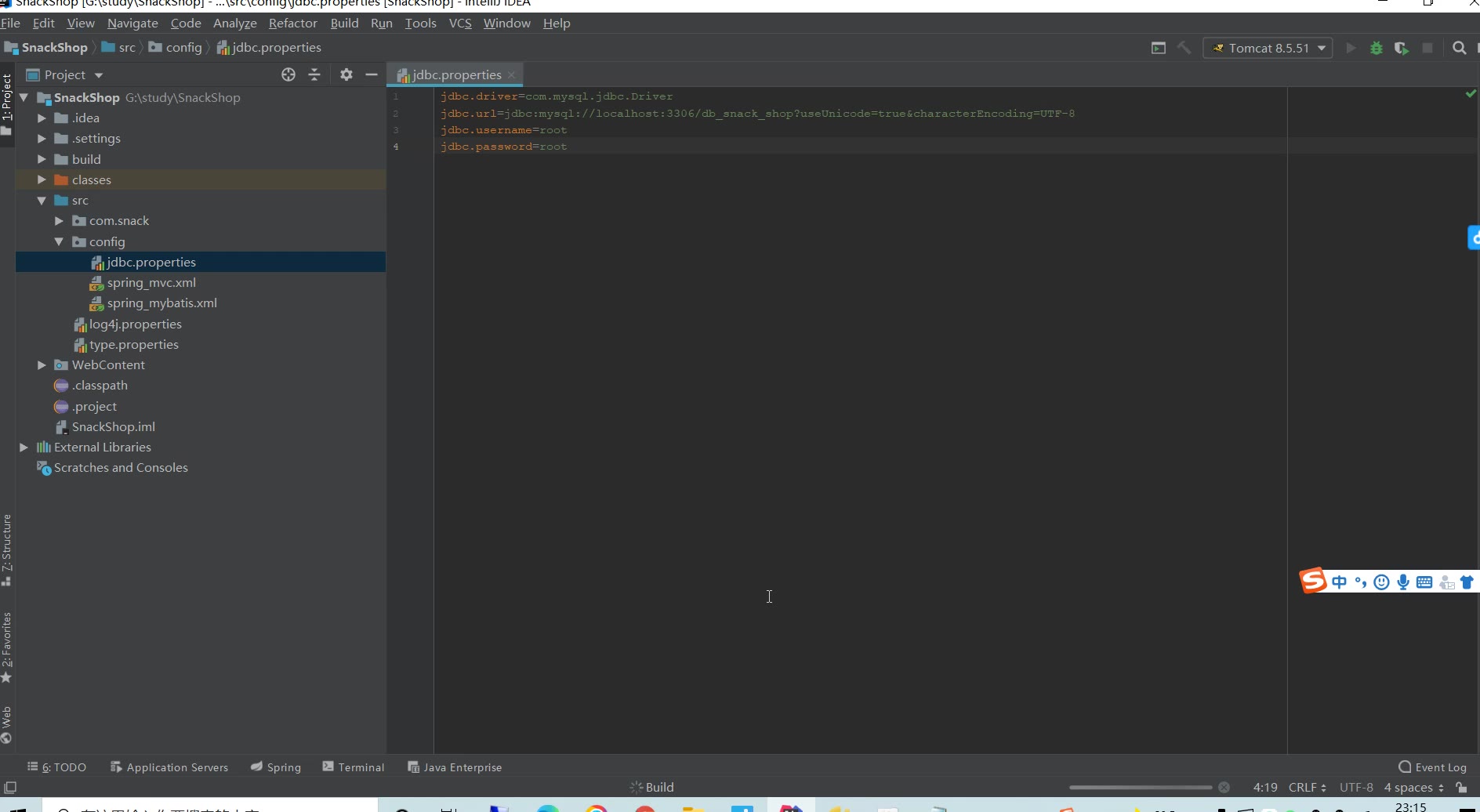Click locate target icon in Project panel

pyautogui.click(x=288, y=75)
